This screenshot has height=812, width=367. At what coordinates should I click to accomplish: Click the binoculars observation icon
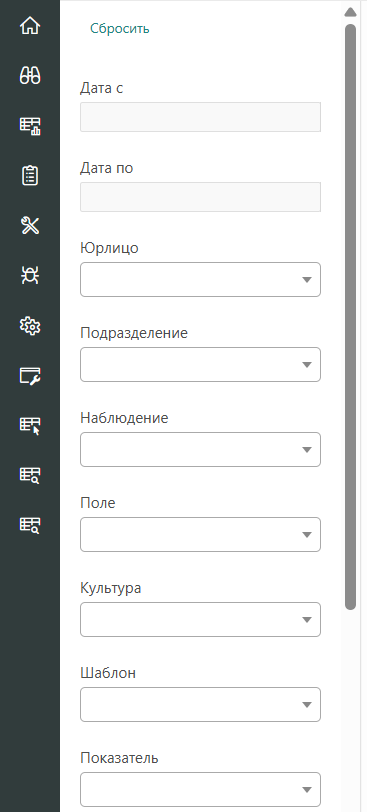coord(30,76)
